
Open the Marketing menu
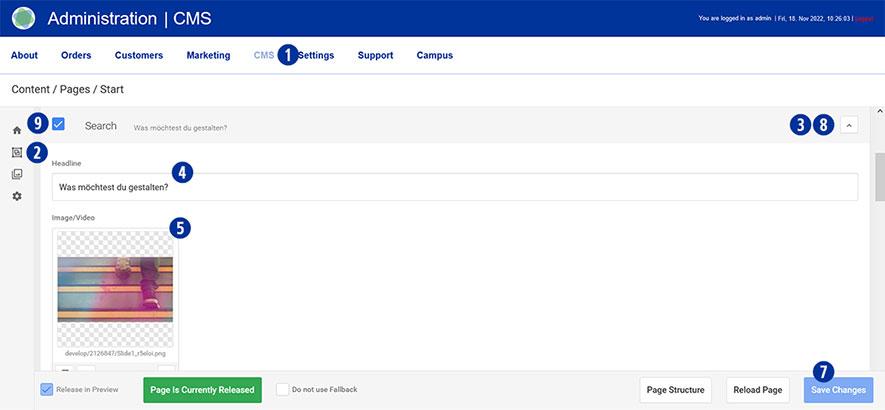click(208, 55)
